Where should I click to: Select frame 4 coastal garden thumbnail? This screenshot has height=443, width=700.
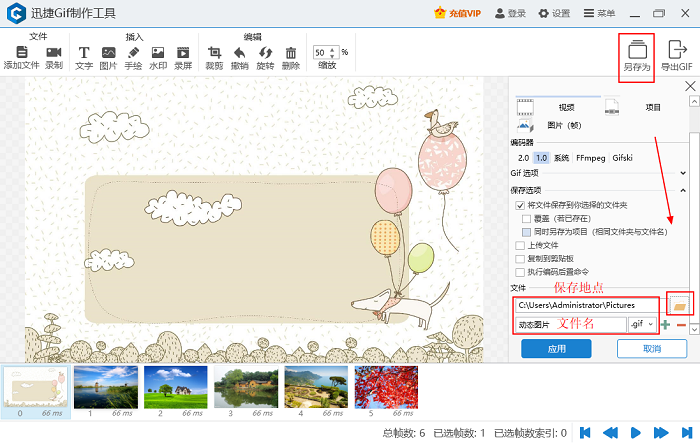pyautogui.click(x=316, y=387)
